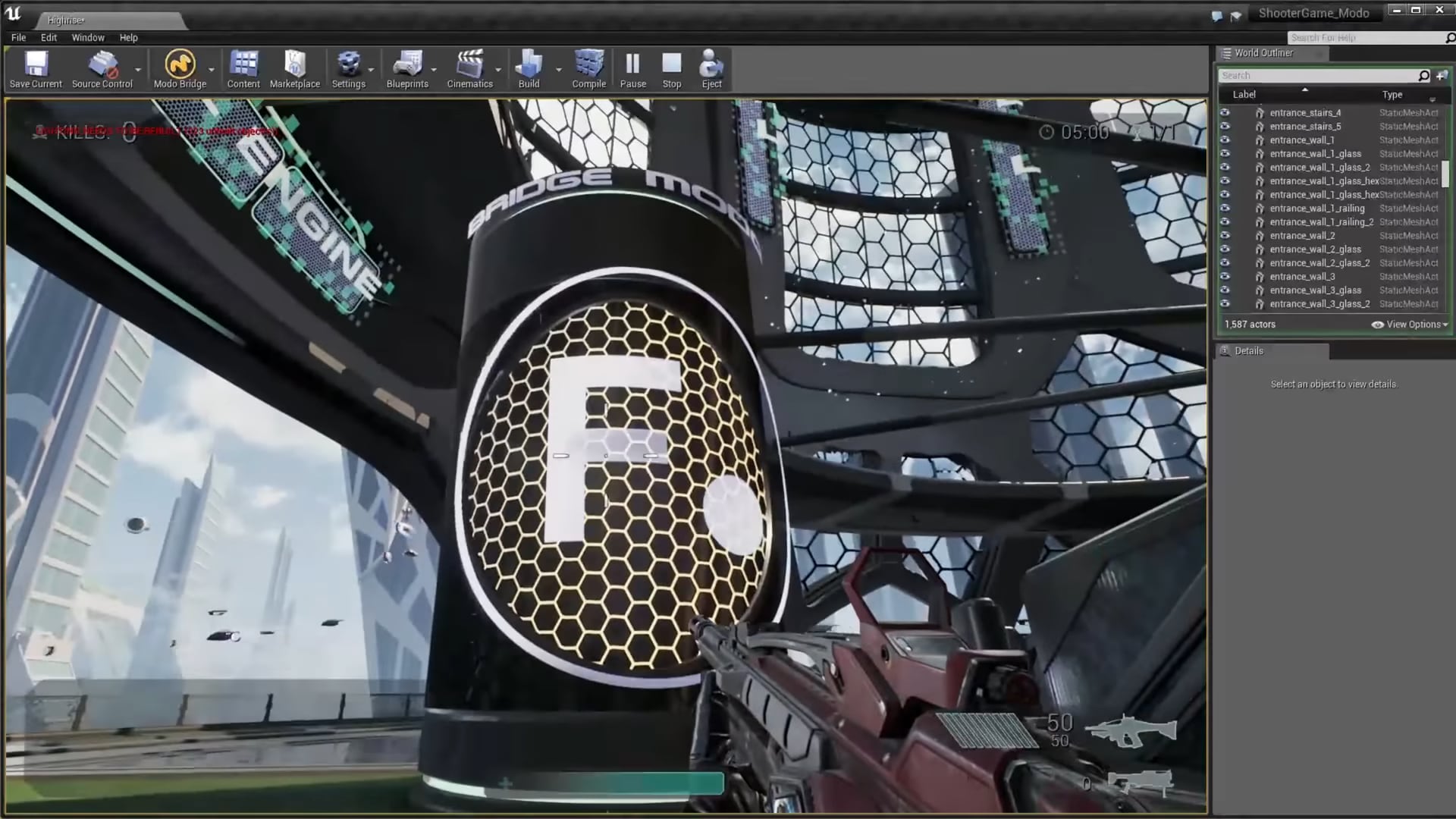Click the Save Current toolbar icon

point(36,64)
